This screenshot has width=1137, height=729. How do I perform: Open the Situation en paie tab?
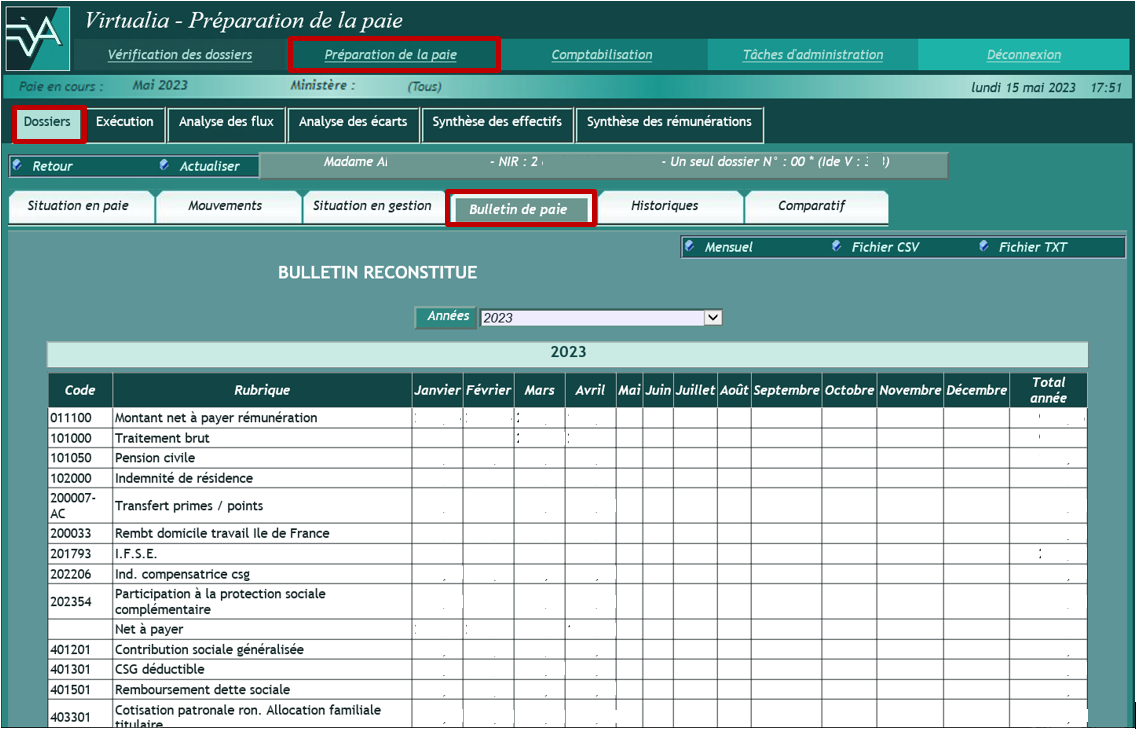(x=78, y=206)
